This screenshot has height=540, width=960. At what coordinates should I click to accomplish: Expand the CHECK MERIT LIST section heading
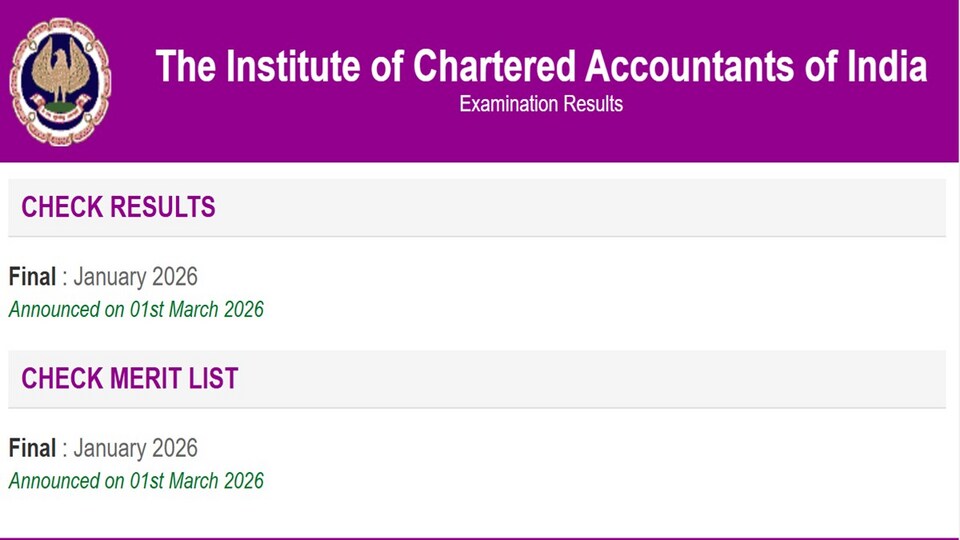477,378
